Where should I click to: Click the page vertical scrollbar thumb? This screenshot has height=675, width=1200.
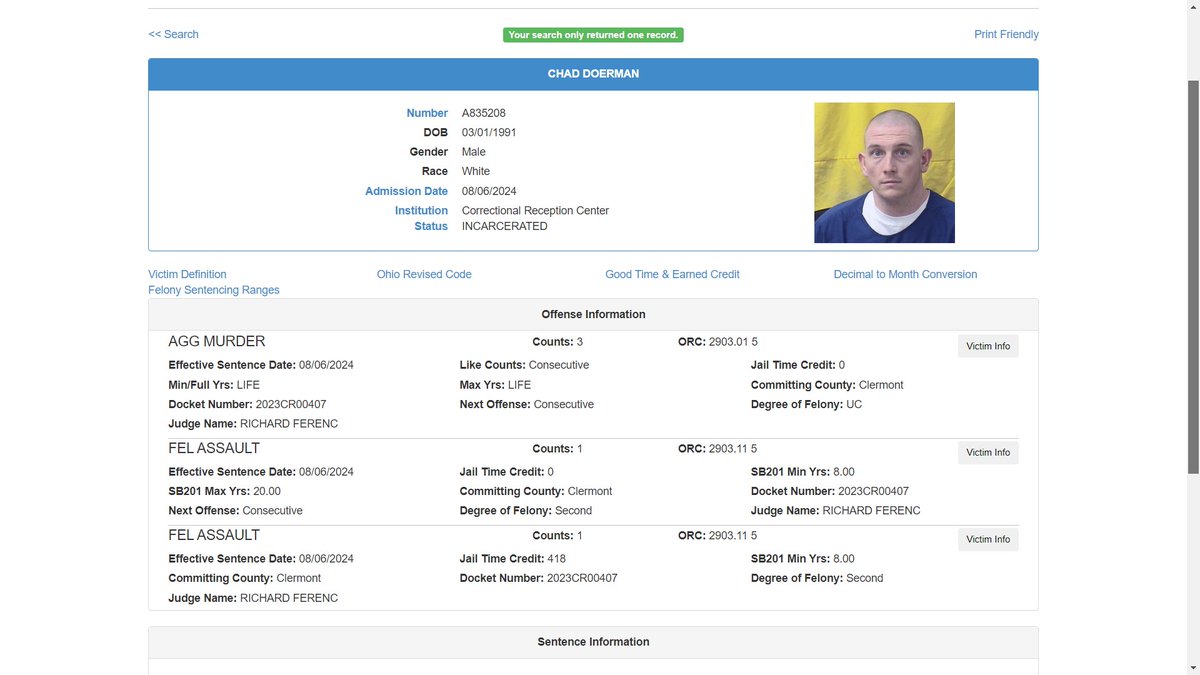1191,275
